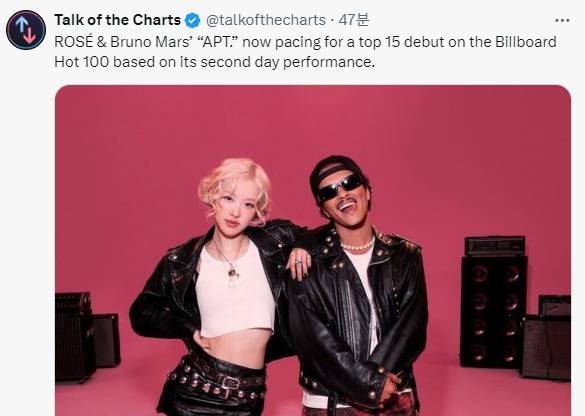Viewport: 585px width, 416px height.
Task: Click the tall speaker stack in the photo
Action: 494,302
